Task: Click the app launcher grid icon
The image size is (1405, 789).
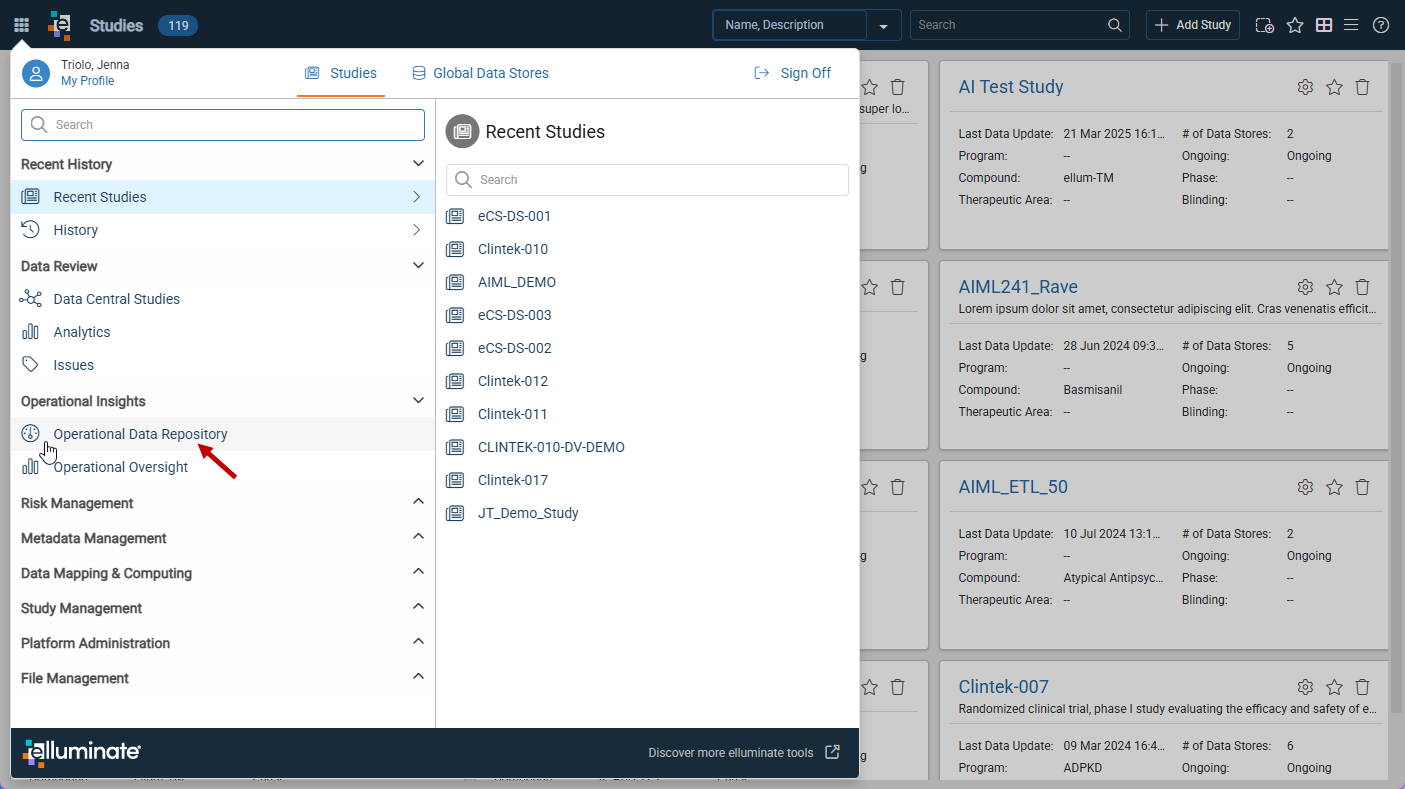Action: [x=21, y=25]
